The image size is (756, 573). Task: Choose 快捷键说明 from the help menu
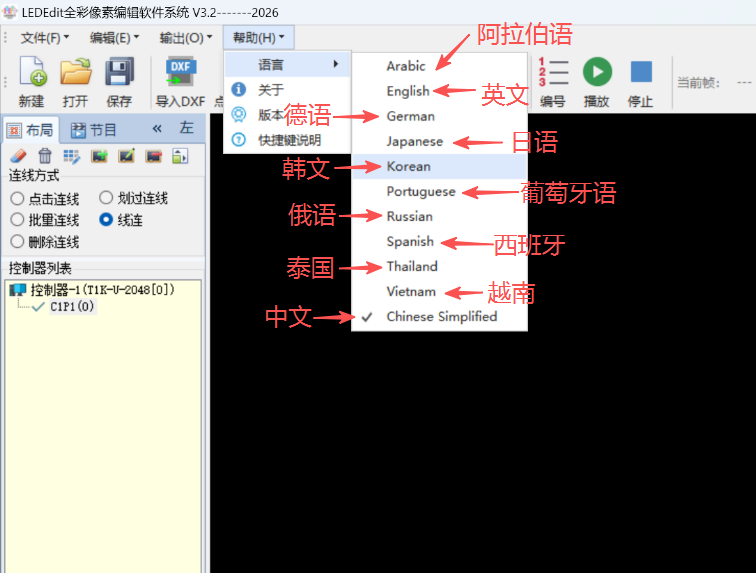pos(287,140)
